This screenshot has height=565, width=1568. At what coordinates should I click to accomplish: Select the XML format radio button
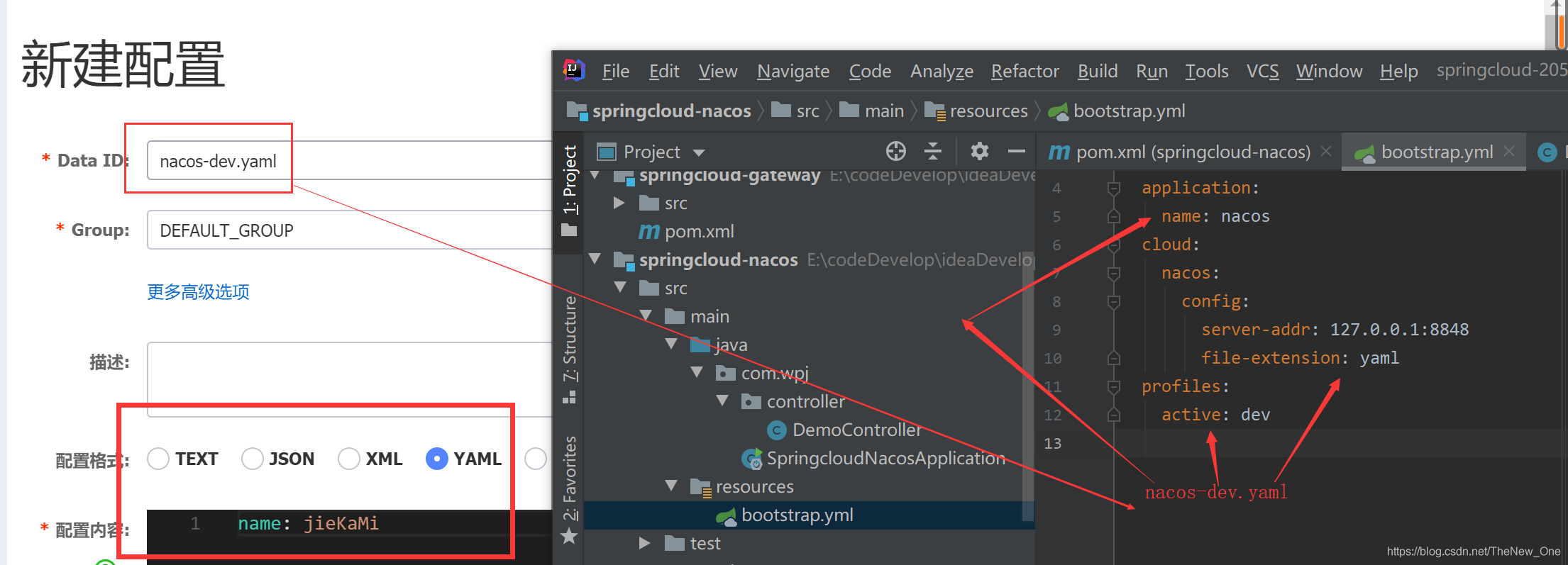(349, 459)
